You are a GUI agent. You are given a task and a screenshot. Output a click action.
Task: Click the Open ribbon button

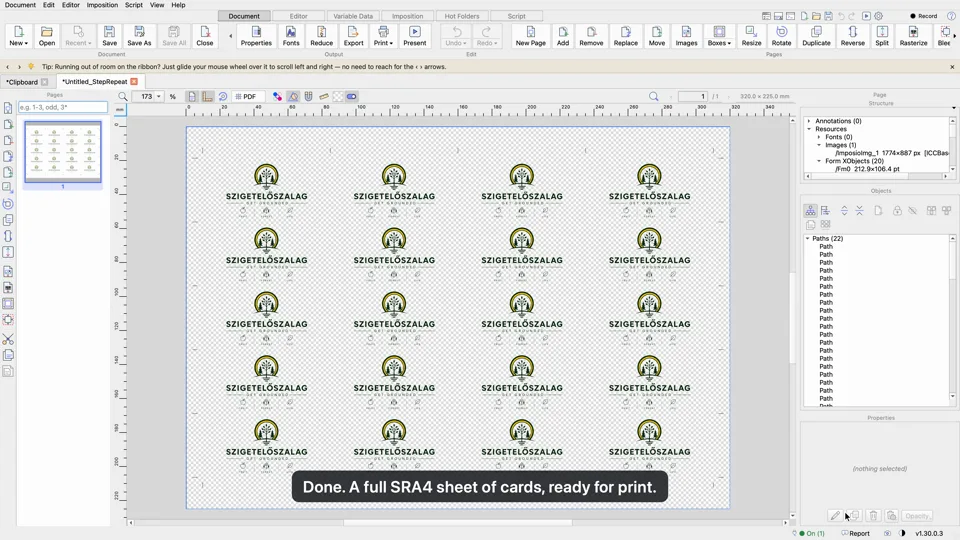(x=47, y=36)
